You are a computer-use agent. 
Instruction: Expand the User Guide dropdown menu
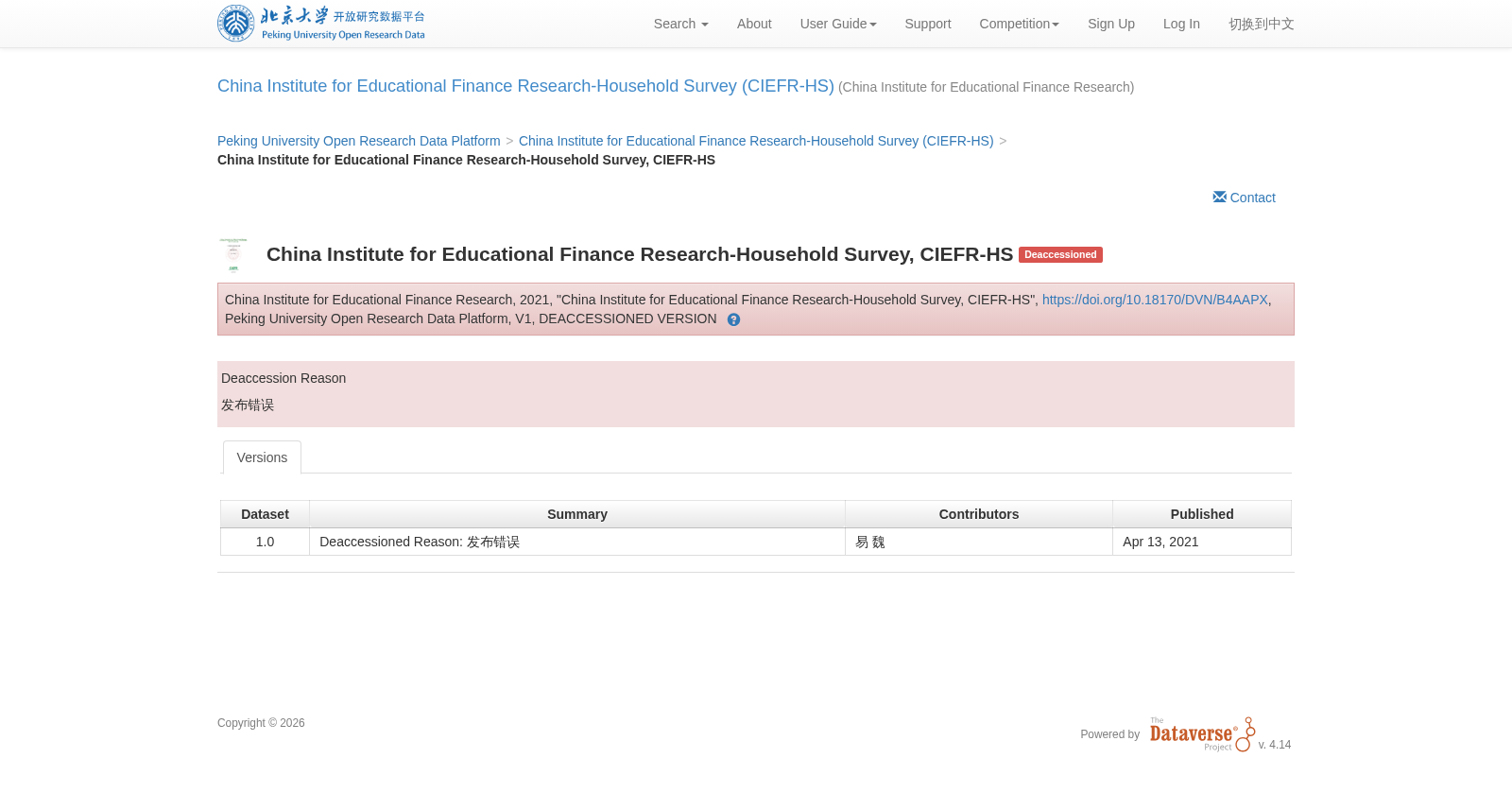(838, 24)
